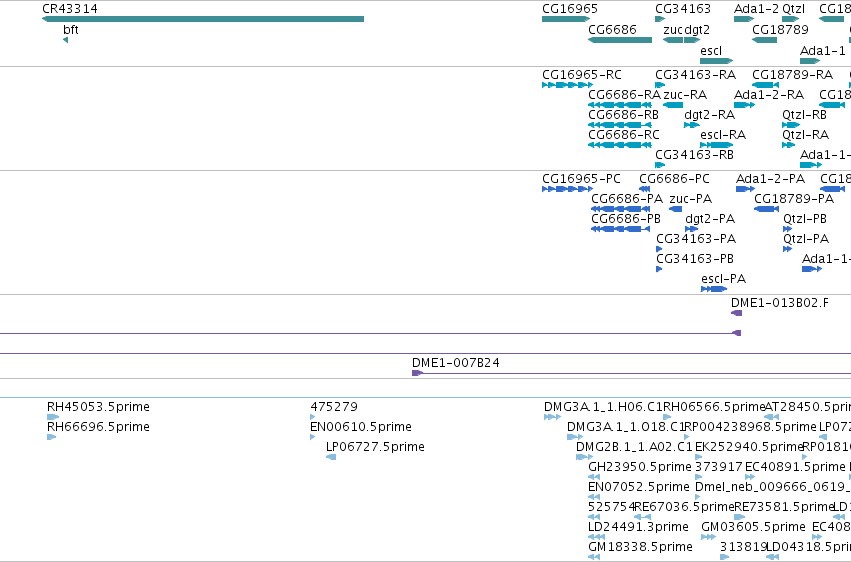The width and height of the screenshot is (851, 562).
Task: Click the RE73581.5prime EST label
Action: click(x=784, y=507)
